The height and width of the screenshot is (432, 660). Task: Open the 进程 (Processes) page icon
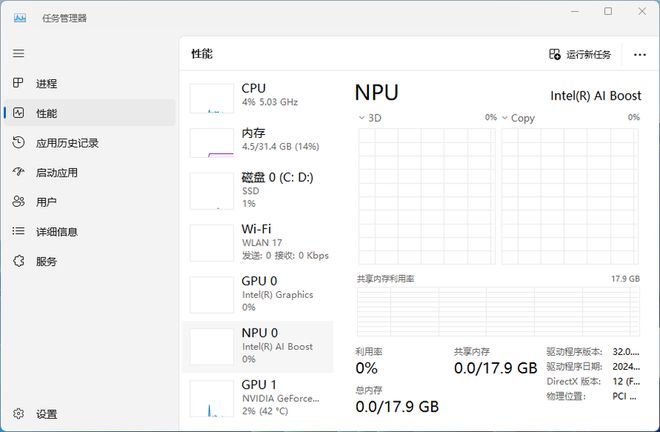pyautogui.click(x=18, y=83)
